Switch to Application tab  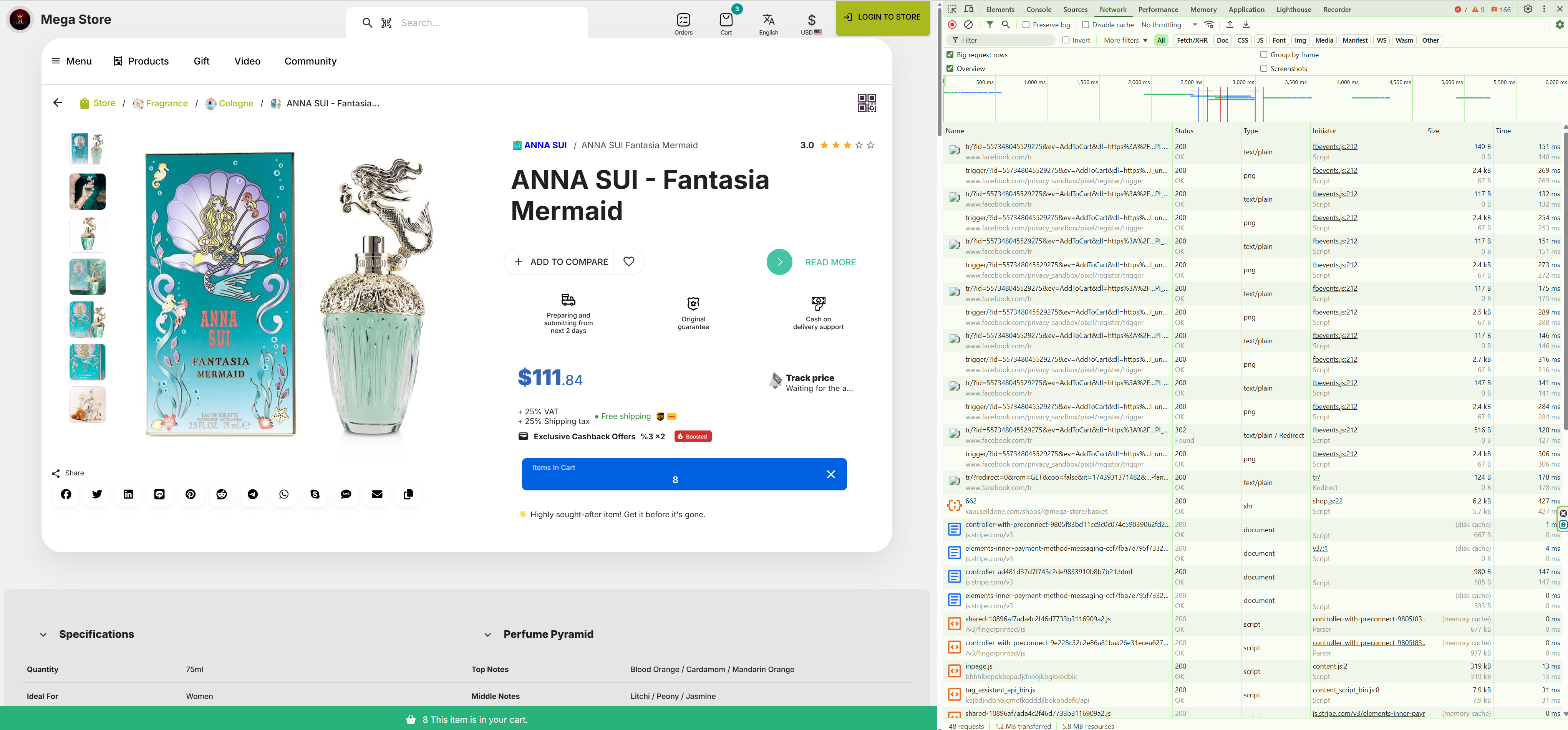point(1246,9)
